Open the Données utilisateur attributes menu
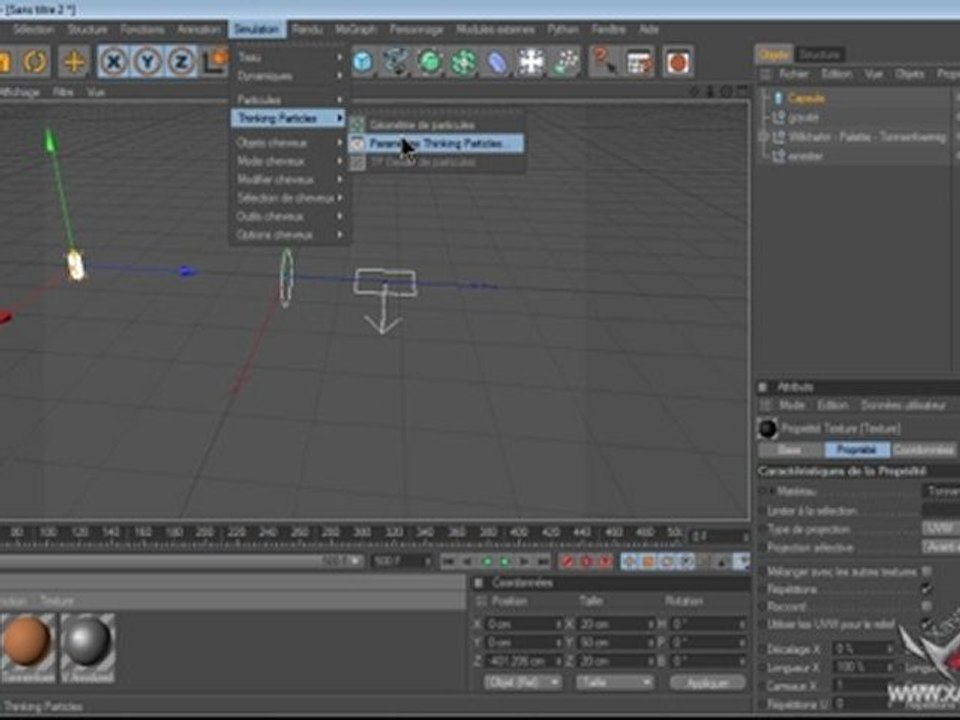The width and height of the screenshot is (960, 720). (x=903, y=405)
